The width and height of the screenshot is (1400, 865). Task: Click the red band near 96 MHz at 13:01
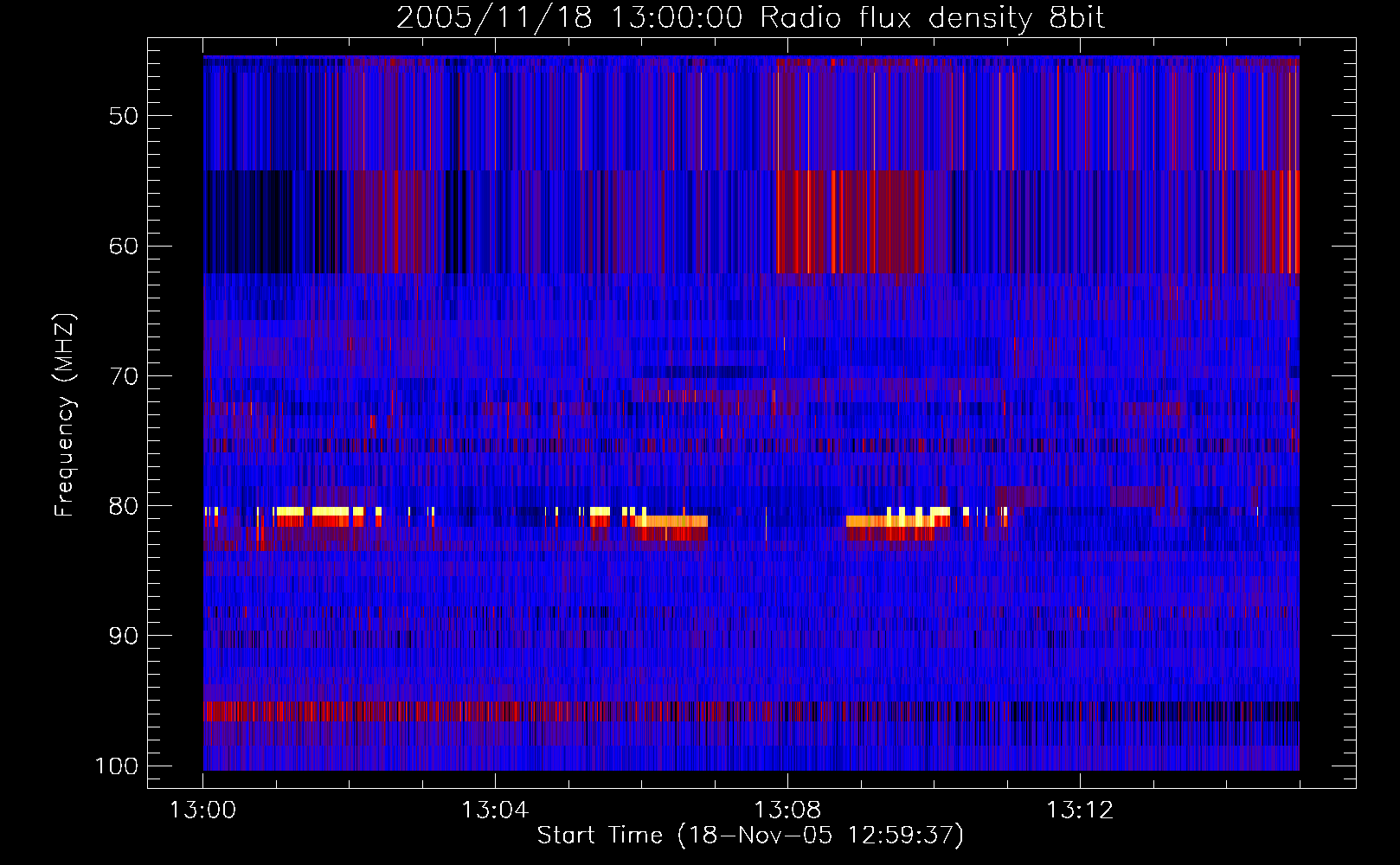coord(277,711)
